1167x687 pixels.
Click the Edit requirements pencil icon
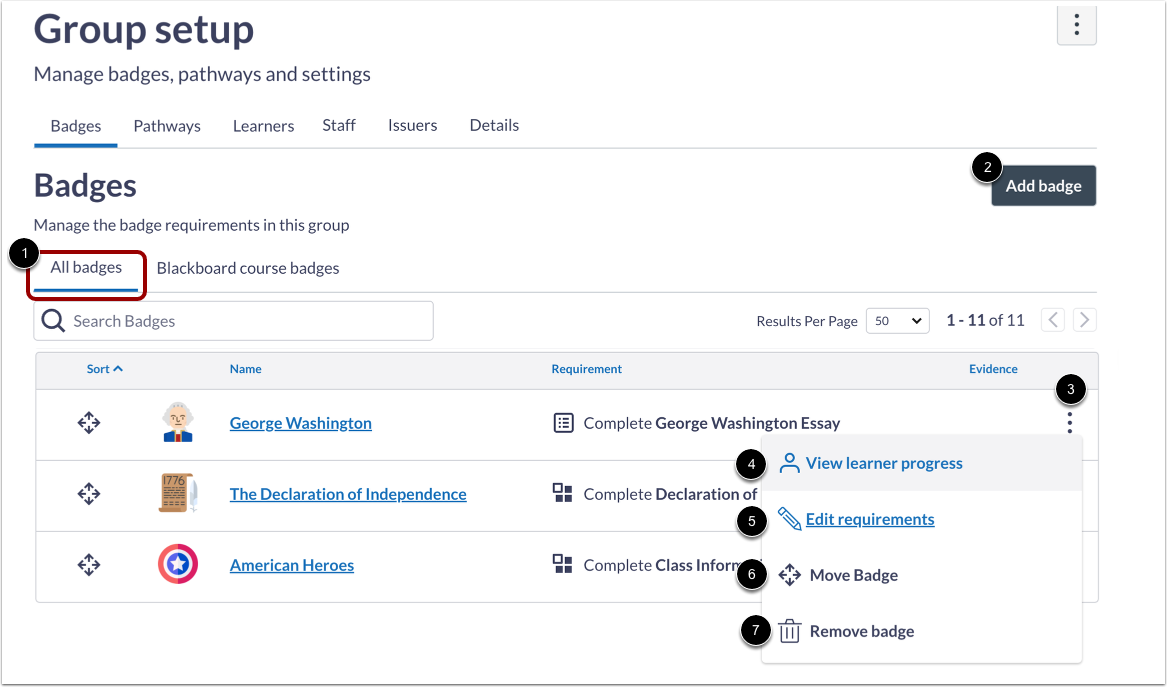(789, 518)
